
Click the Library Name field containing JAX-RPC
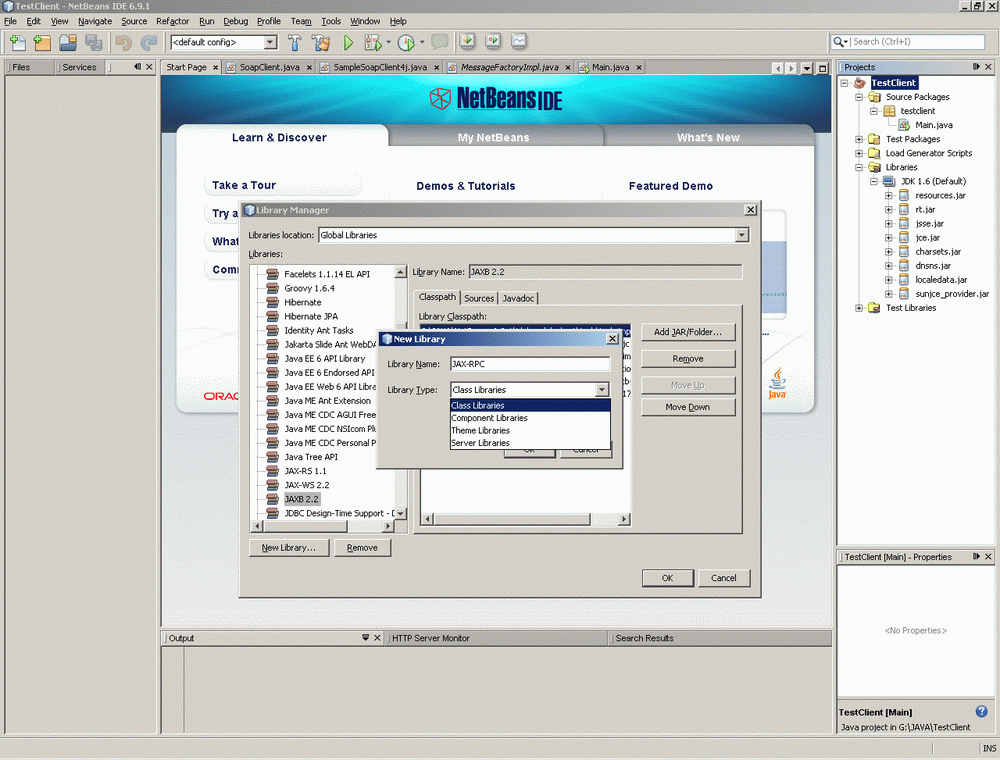530,364
